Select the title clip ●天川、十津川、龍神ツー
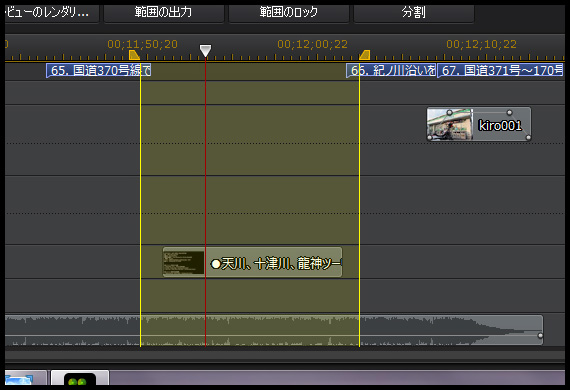This screenshot has width=570, height=390. pyautogui.click(x=252, y=262)
